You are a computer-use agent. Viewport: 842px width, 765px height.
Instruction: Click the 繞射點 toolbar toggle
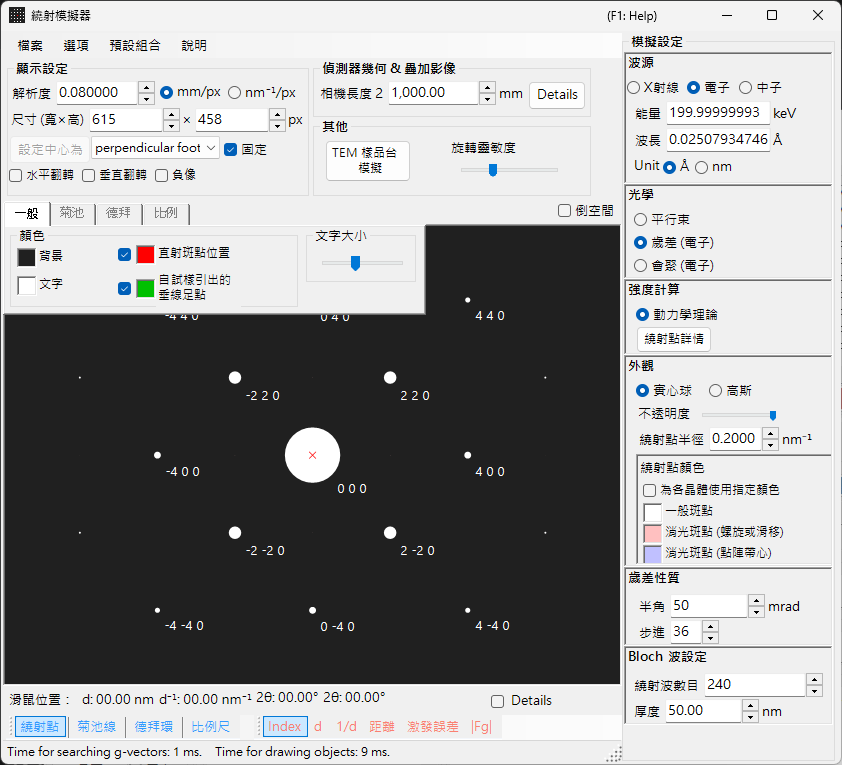[x=40, y=727]
